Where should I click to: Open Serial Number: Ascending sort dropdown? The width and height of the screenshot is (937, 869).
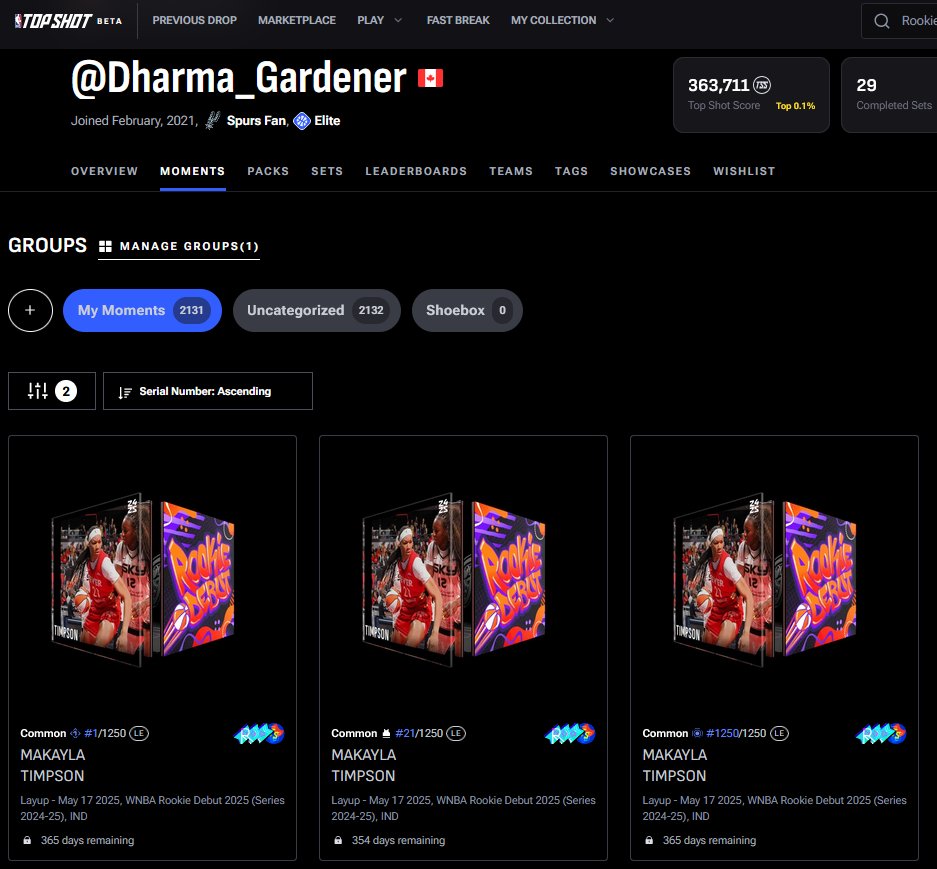(208, 391)
